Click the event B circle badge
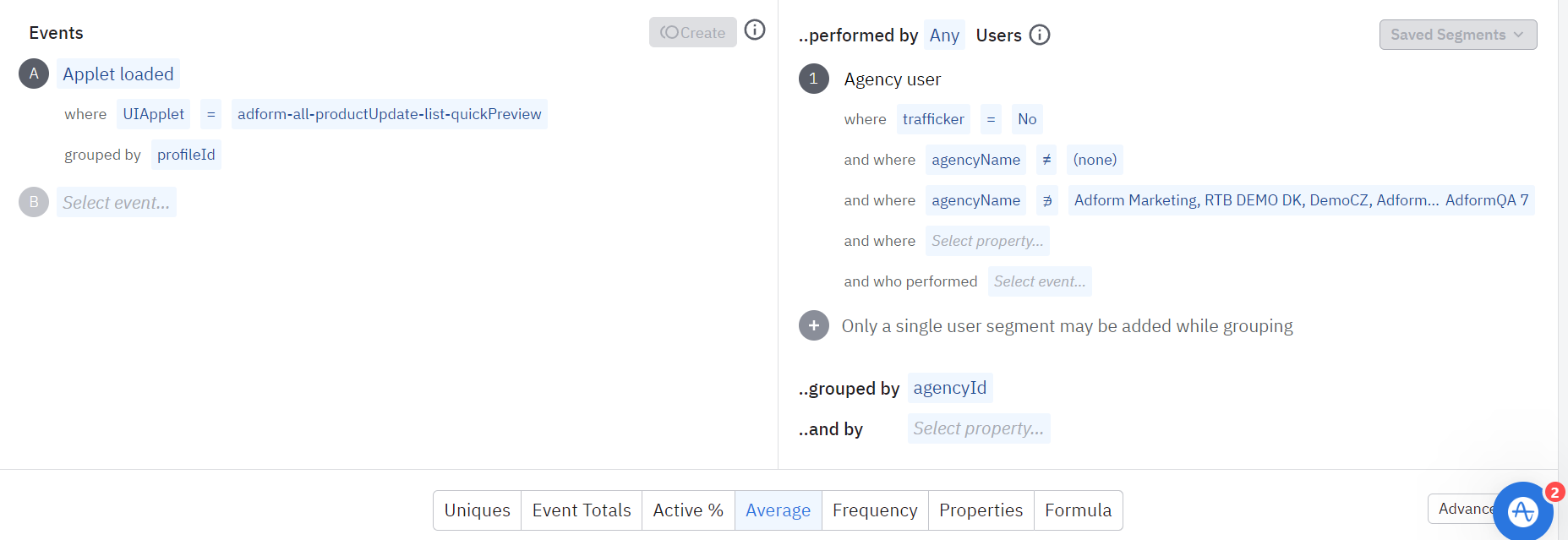The height and width of the screenshot is (540, 1568). (34, 202)
